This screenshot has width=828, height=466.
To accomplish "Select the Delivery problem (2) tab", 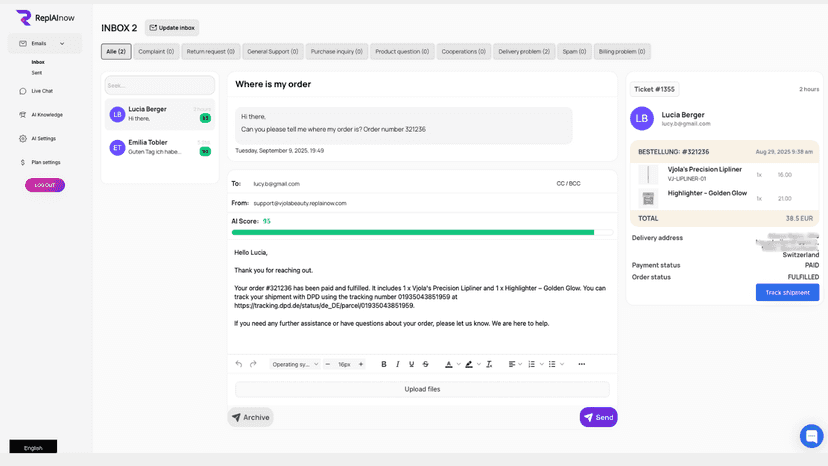I will click(x=524, y=51).
